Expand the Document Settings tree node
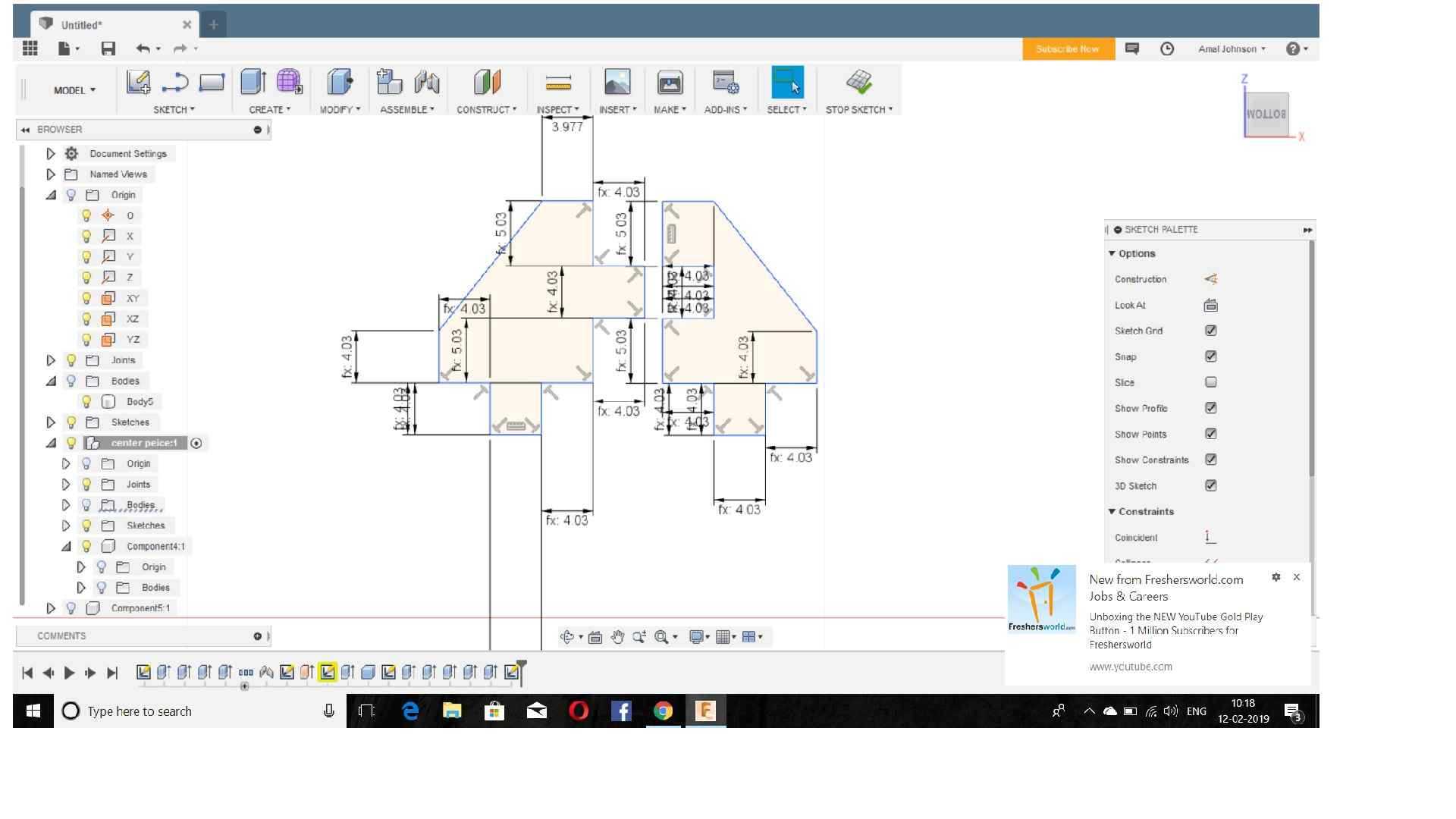 coord(51,153)
